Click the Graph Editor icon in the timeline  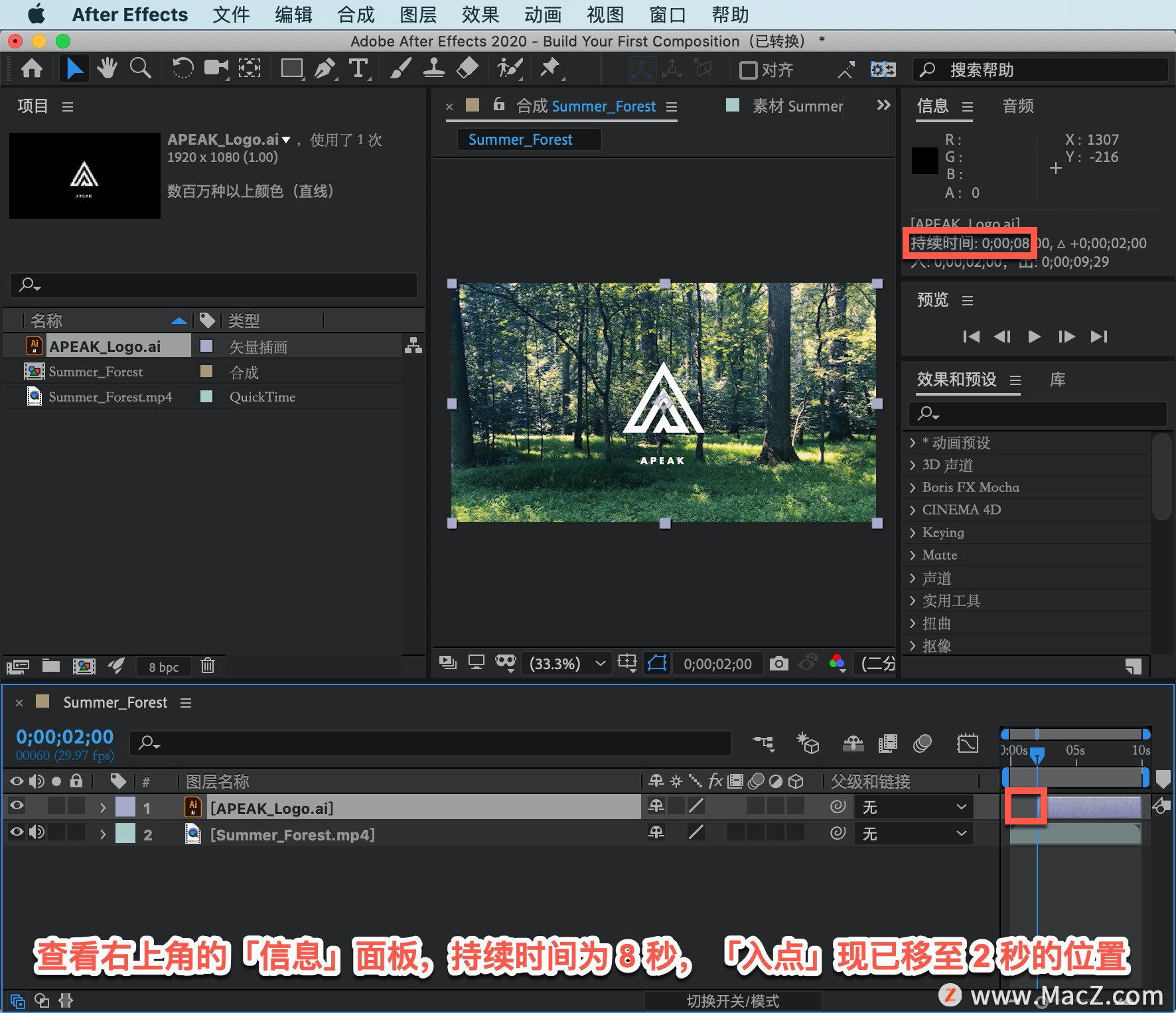click(x=968, y=743)
